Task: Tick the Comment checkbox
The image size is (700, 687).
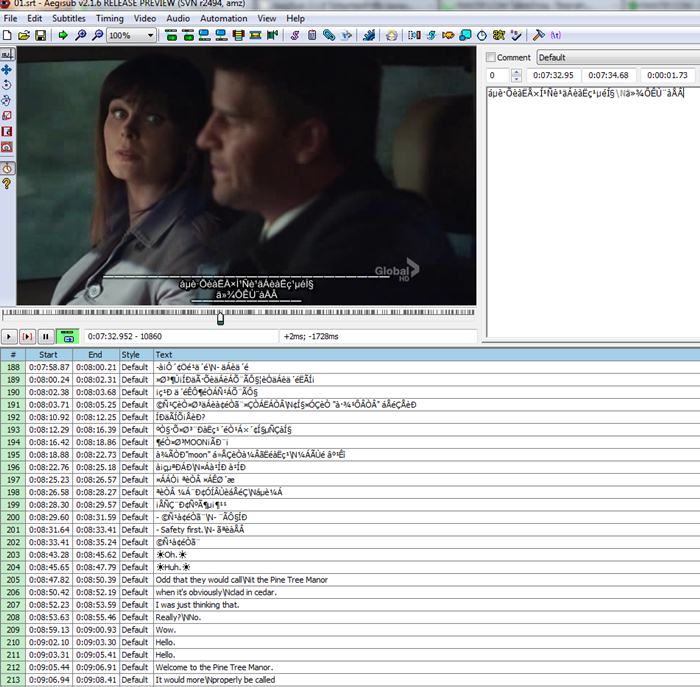Action: point(491,57)
